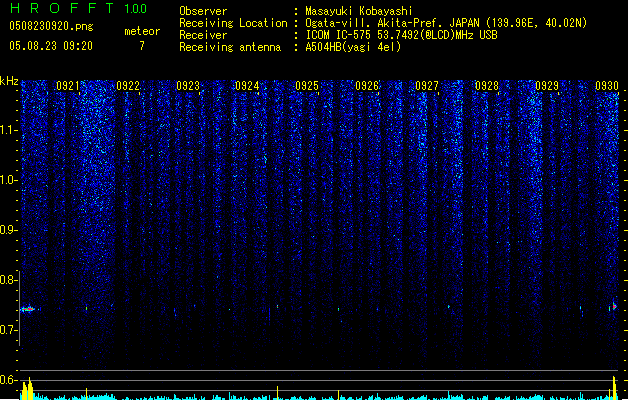Click the ICOM IC-575 53.7492 MHz receiver text
This screenshot has width=629, height=400.
(402, 35)
